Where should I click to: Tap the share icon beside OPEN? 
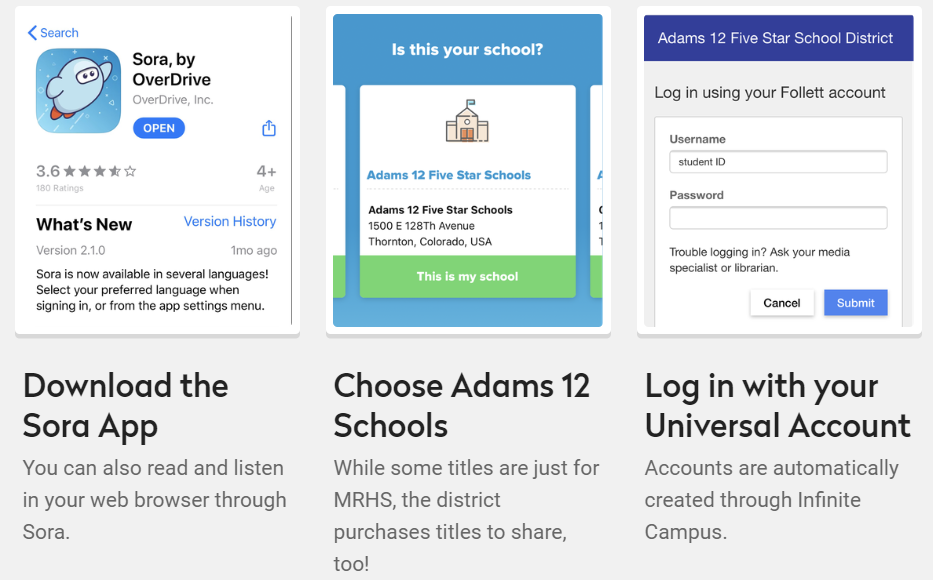coord(269,128)
